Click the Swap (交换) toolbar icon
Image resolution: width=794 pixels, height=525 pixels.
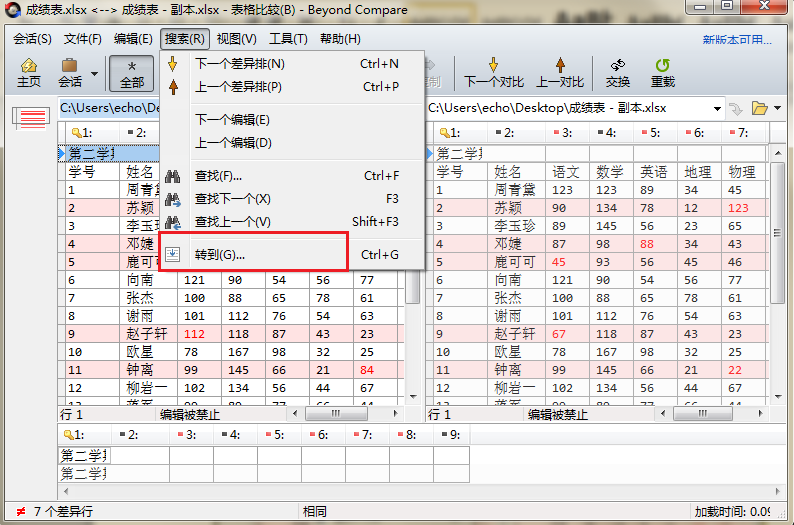click(x=618, y=73)
